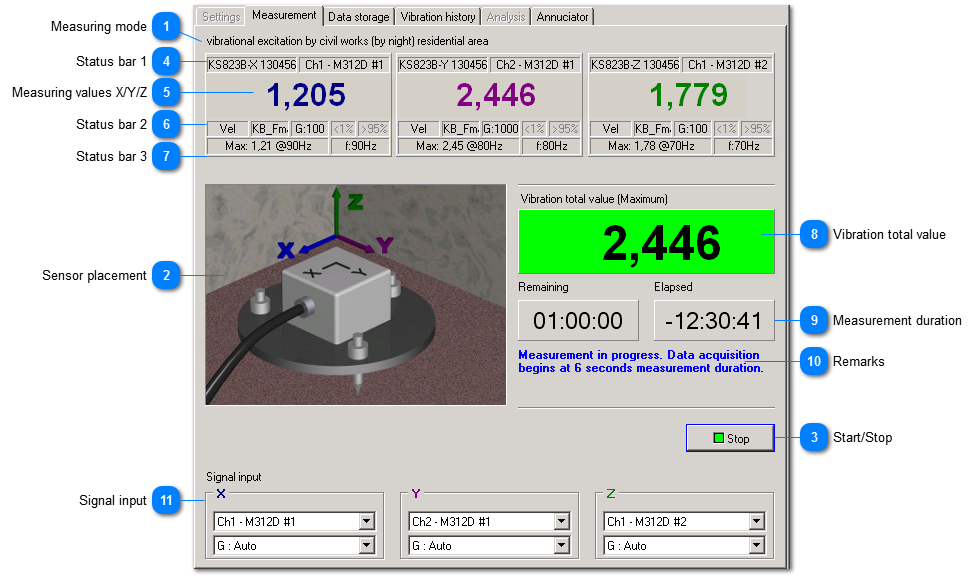Click the Vel unit indicator for X channel
The height and width of the screenshot is (578, 978).
227,128
